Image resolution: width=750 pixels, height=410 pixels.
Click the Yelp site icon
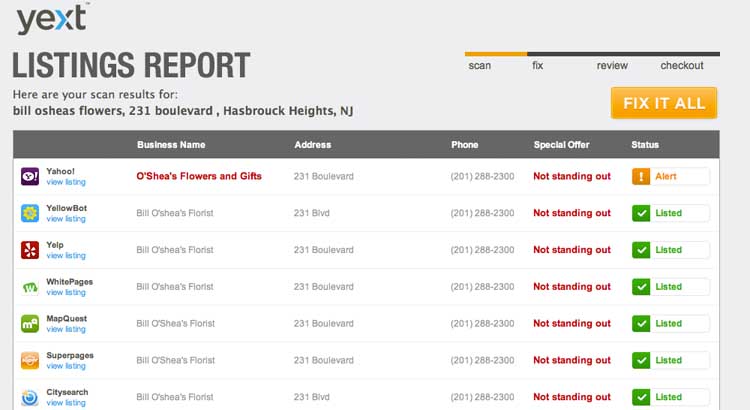tap(30, 250)
